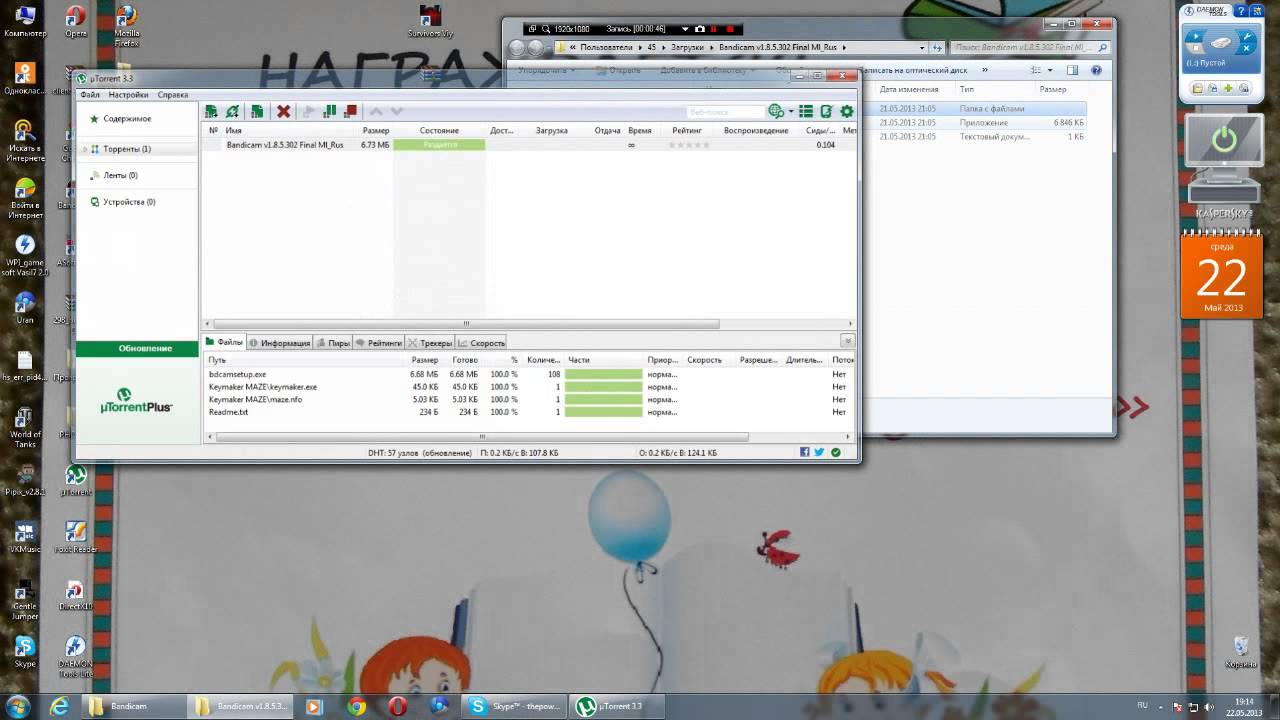
Task: Click the torrent list horizontal scrollbar
Action: click(x=466, y=324)
